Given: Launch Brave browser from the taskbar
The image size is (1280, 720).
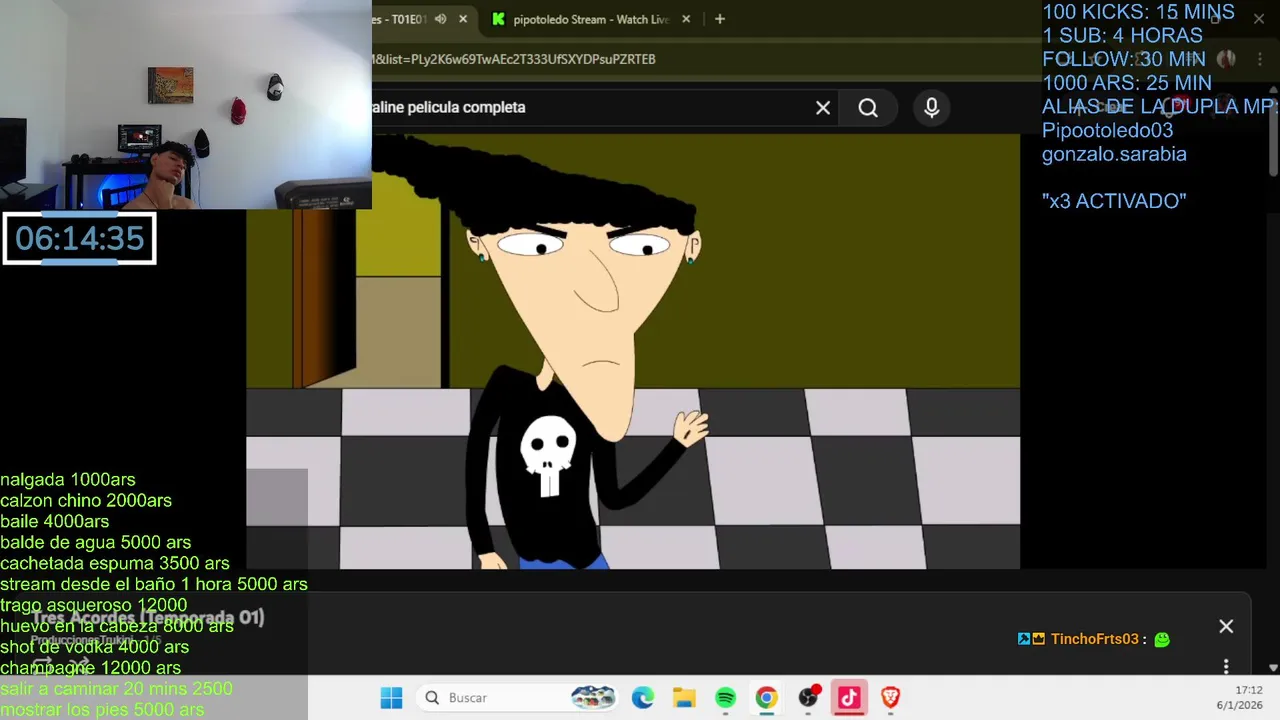Looking at the screenshot, I should coord(890,698).
